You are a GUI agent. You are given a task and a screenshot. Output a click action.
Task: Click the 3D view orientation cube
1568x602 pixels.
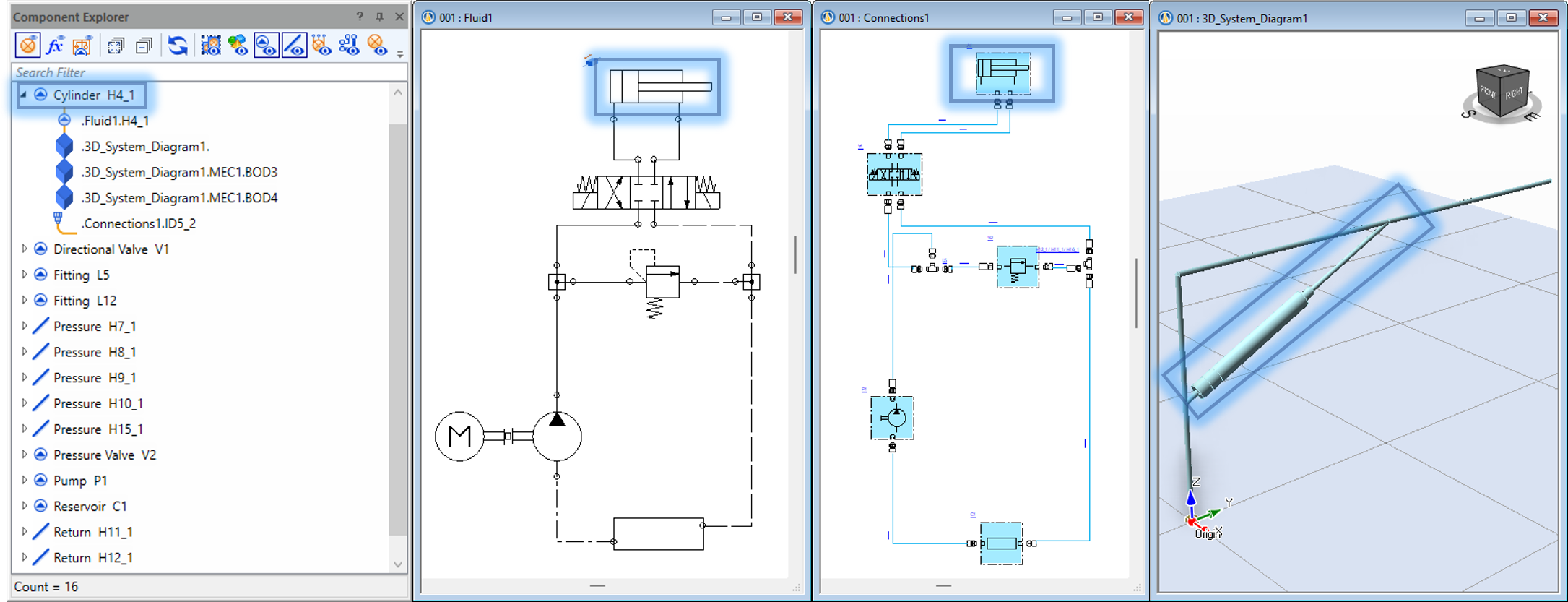1502,92
